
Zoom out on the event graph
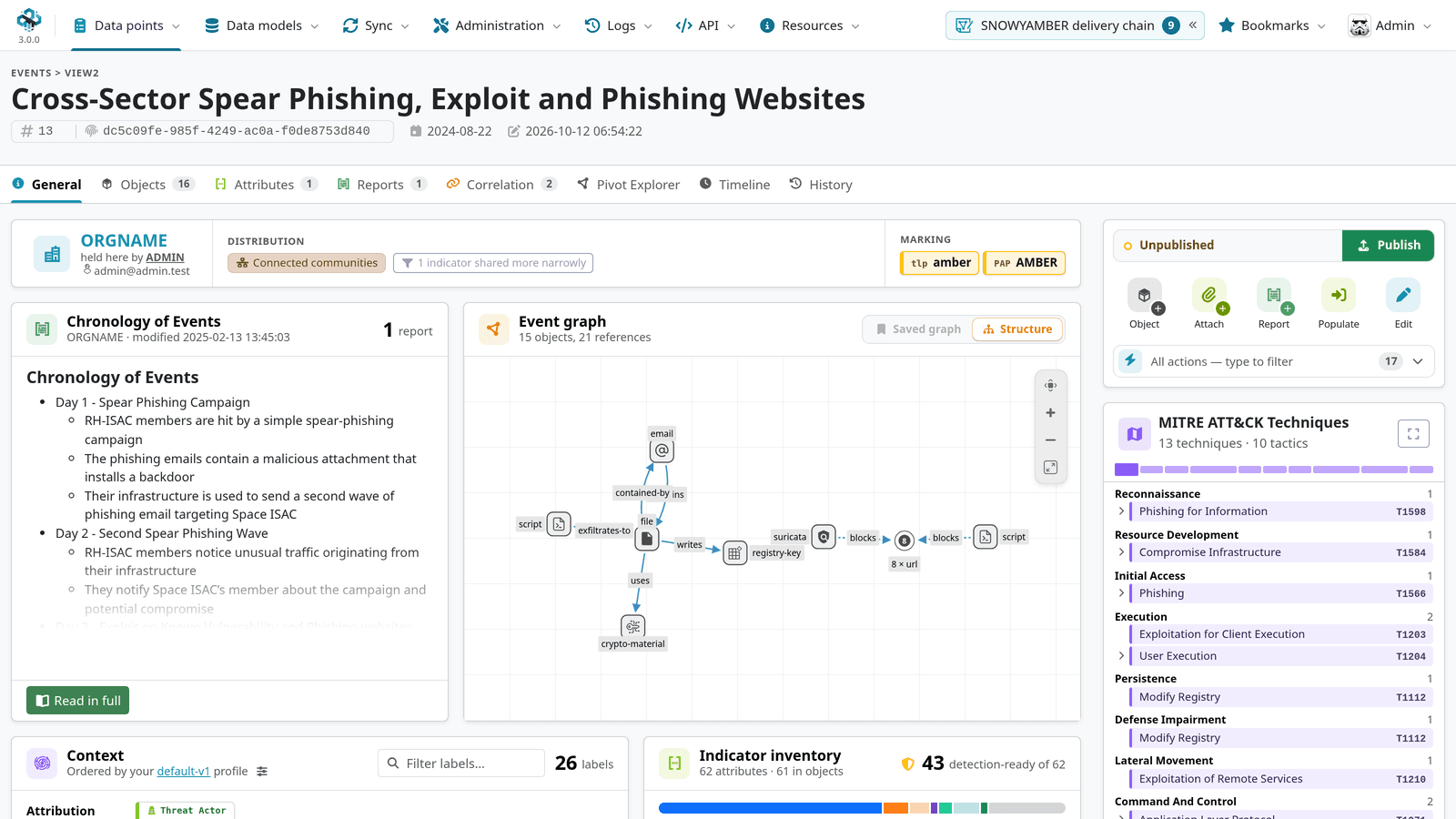point(1050,440)
